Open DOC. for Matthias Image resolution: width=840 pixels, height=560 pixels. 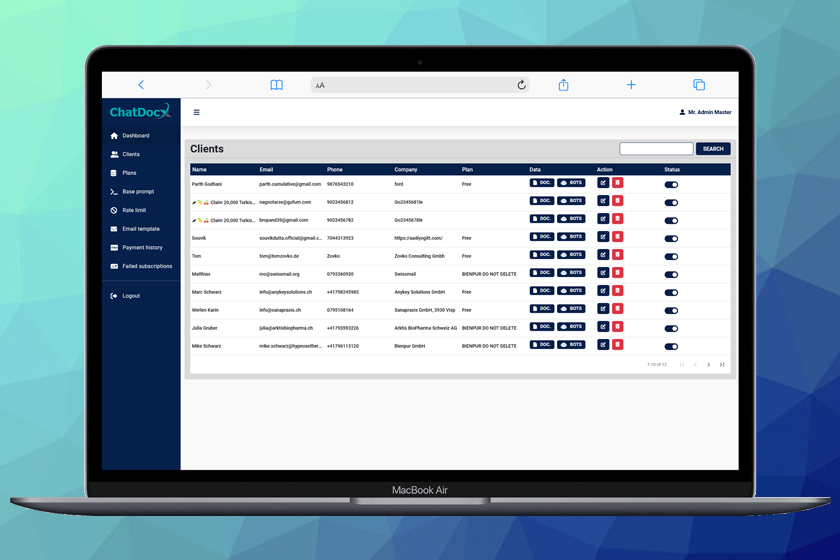(541, 273)
